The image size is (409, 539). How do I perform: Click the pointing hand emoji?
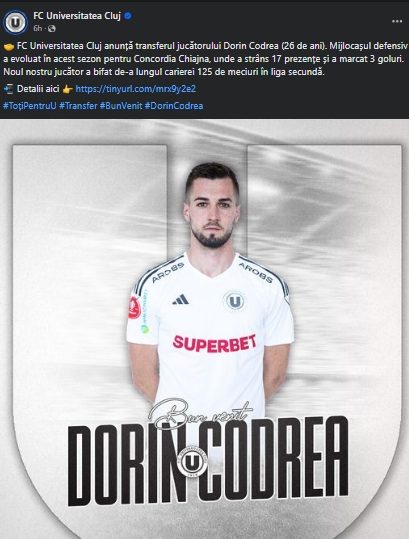pyautogui.click(x=67, y=89)
